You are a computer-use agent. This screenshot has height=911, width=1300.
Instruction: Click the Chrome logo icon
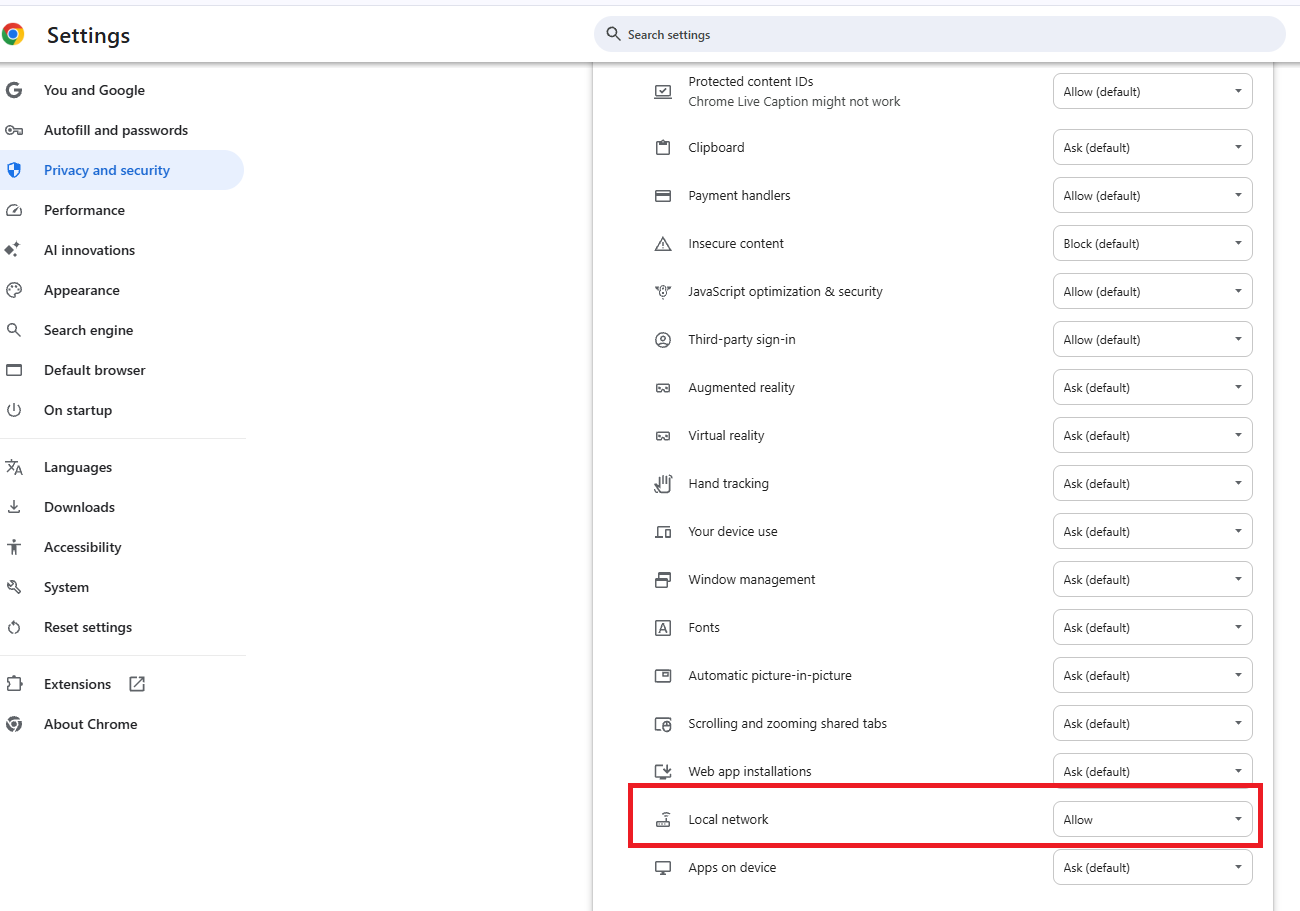coord(13,35)
